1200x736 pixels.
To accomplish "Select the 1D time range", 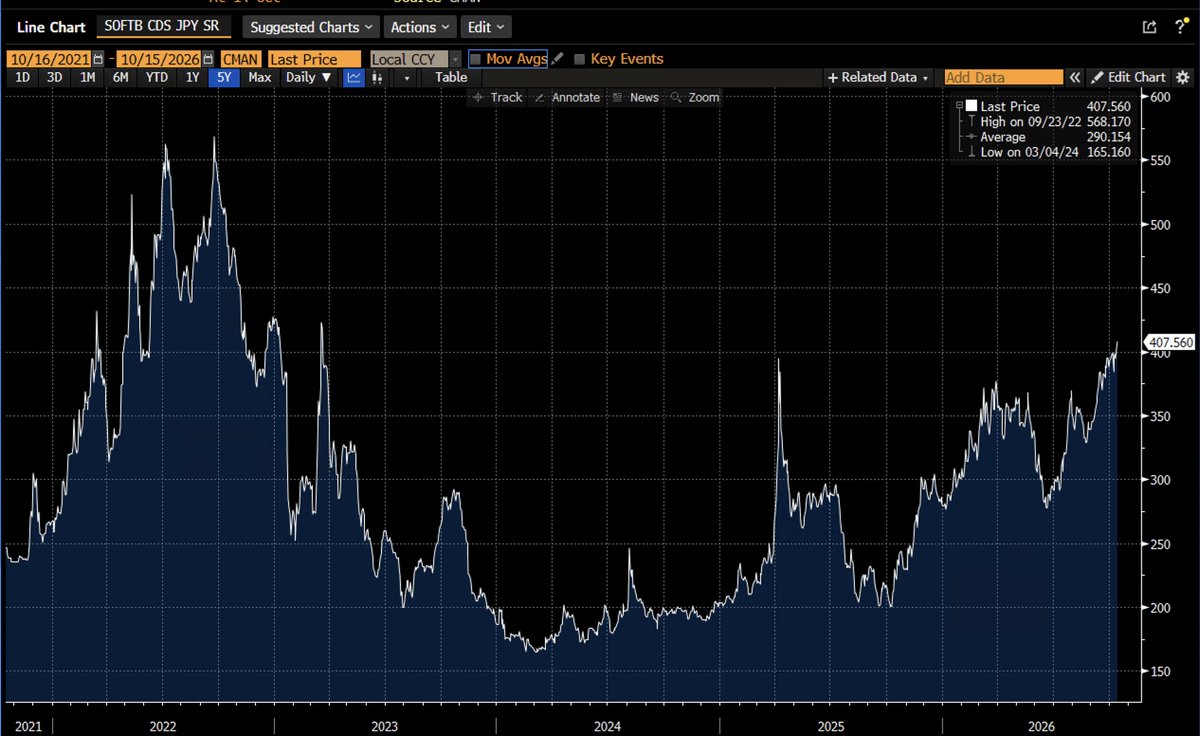I will tap(21, 77).
